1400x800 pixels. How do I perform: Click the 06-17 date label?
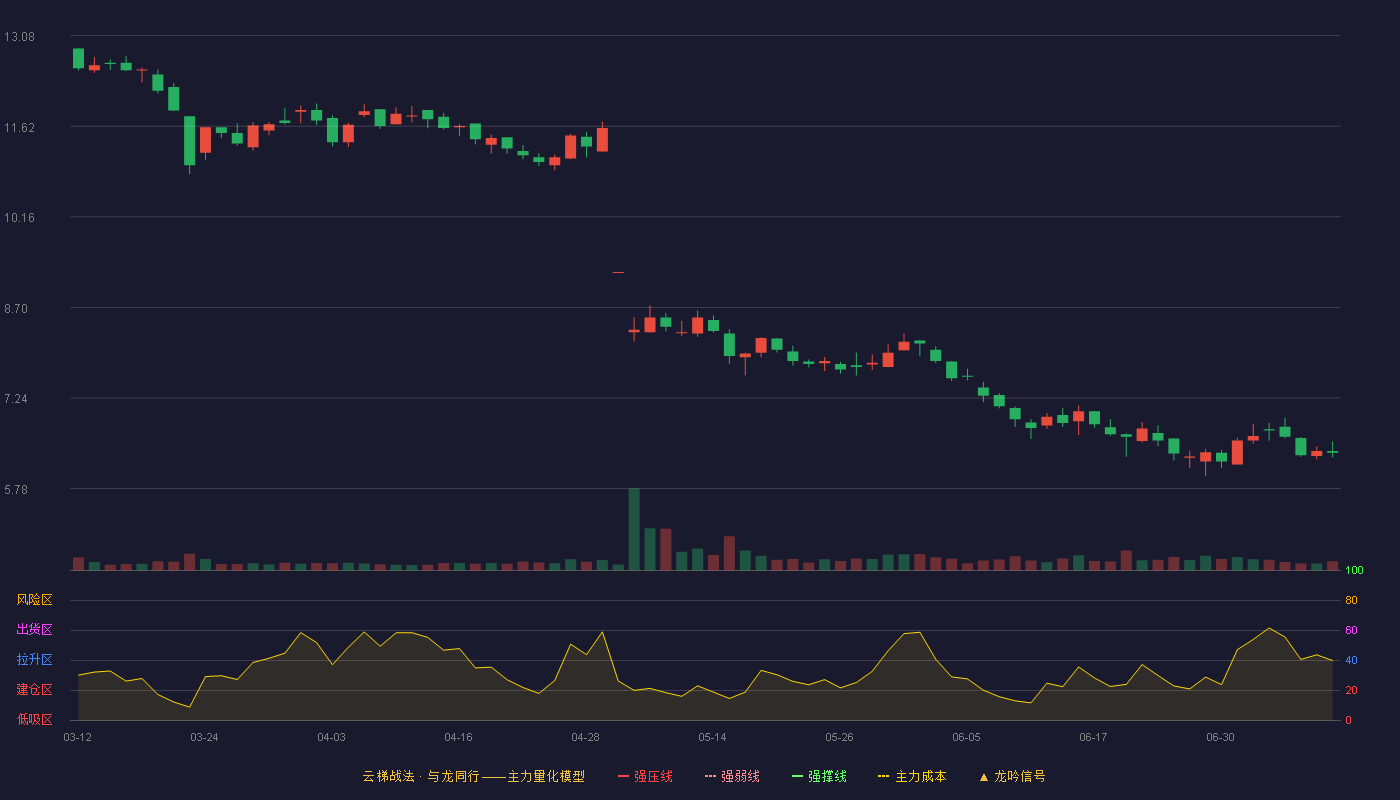click(x=1093, y=737)
